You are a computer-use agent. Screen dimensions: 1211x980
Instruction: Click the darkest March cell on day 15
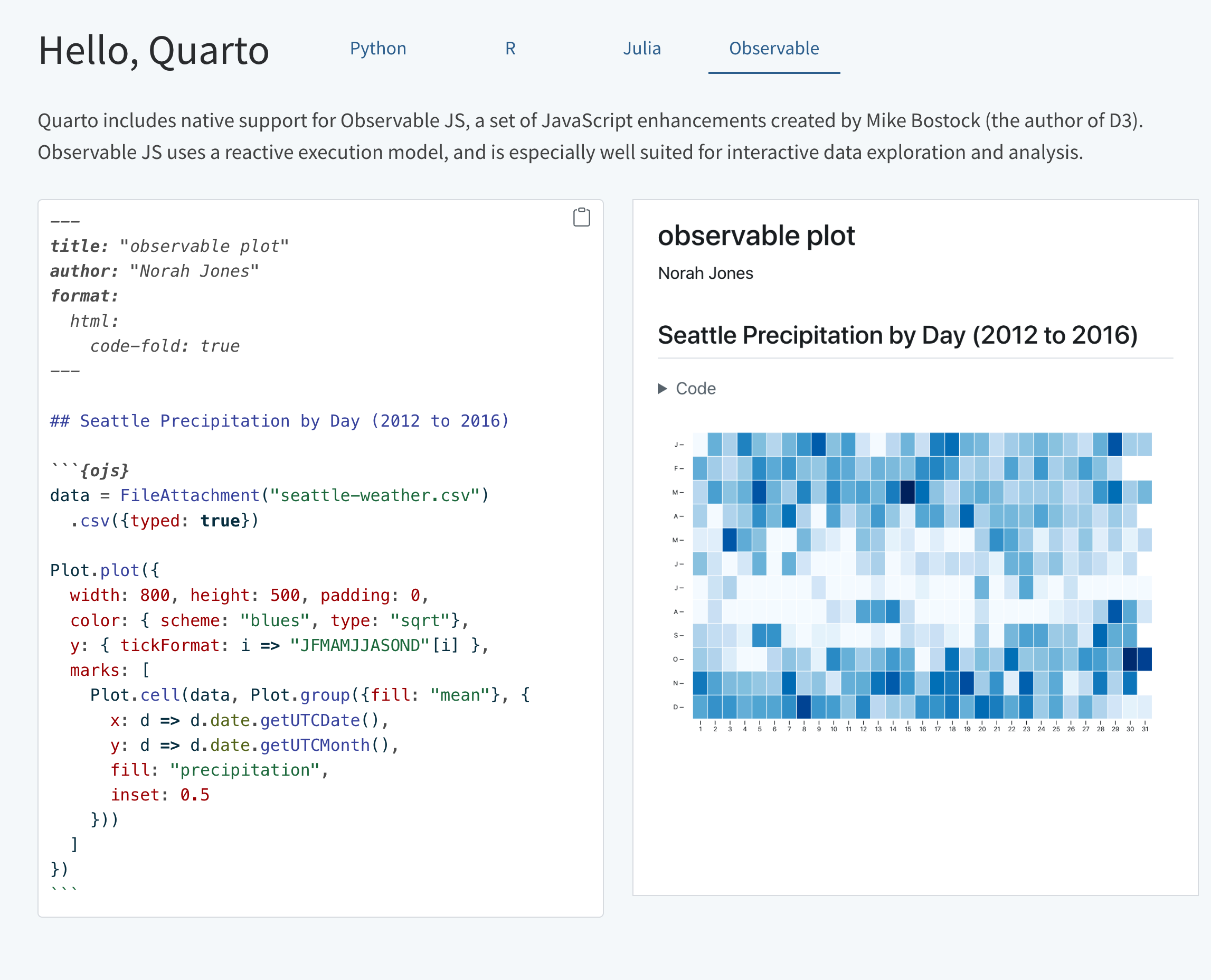tap(907, 492)
